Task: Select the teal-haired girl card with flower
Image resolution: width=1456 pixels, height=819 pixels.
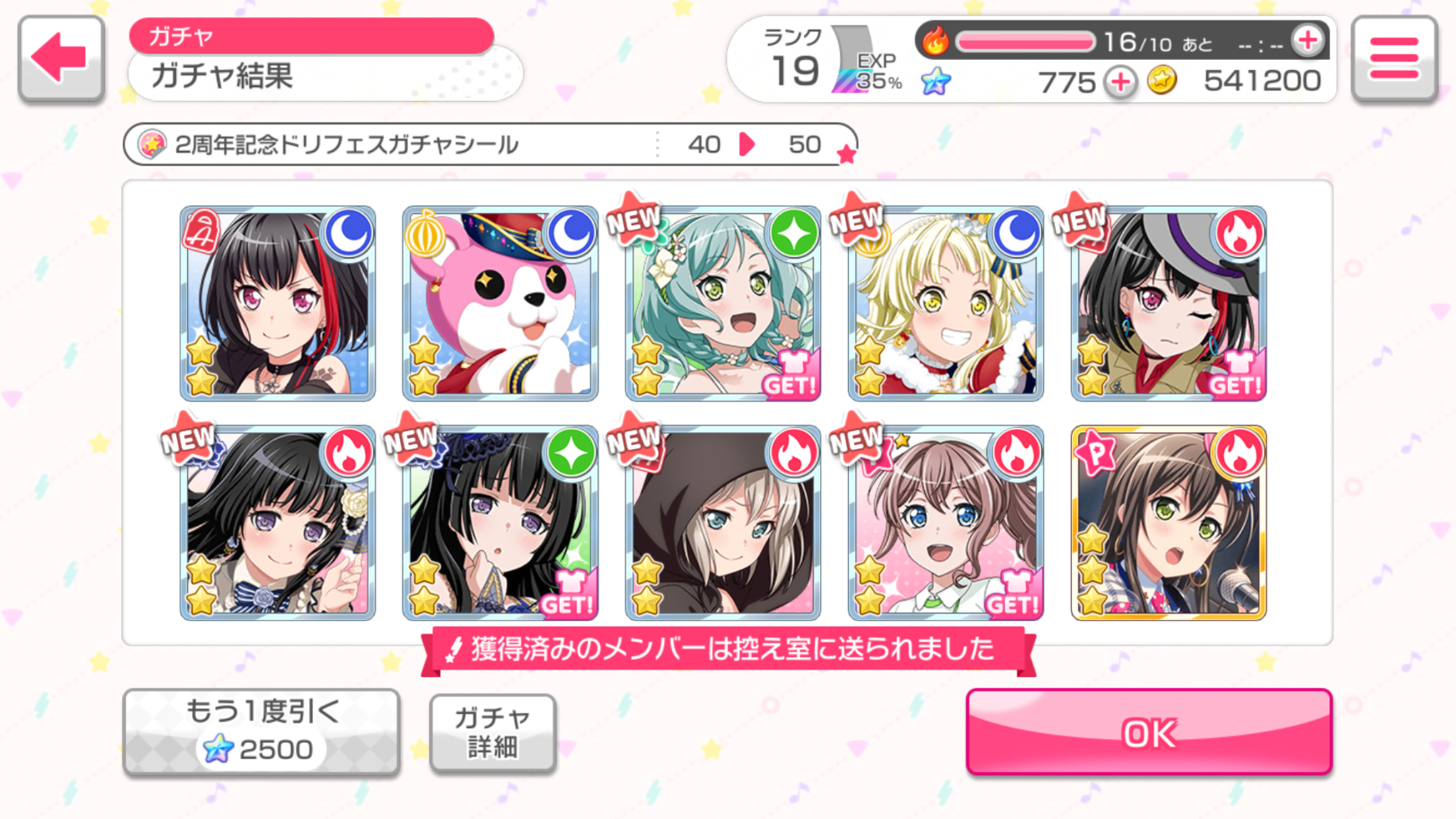Action: click(723, 303)
